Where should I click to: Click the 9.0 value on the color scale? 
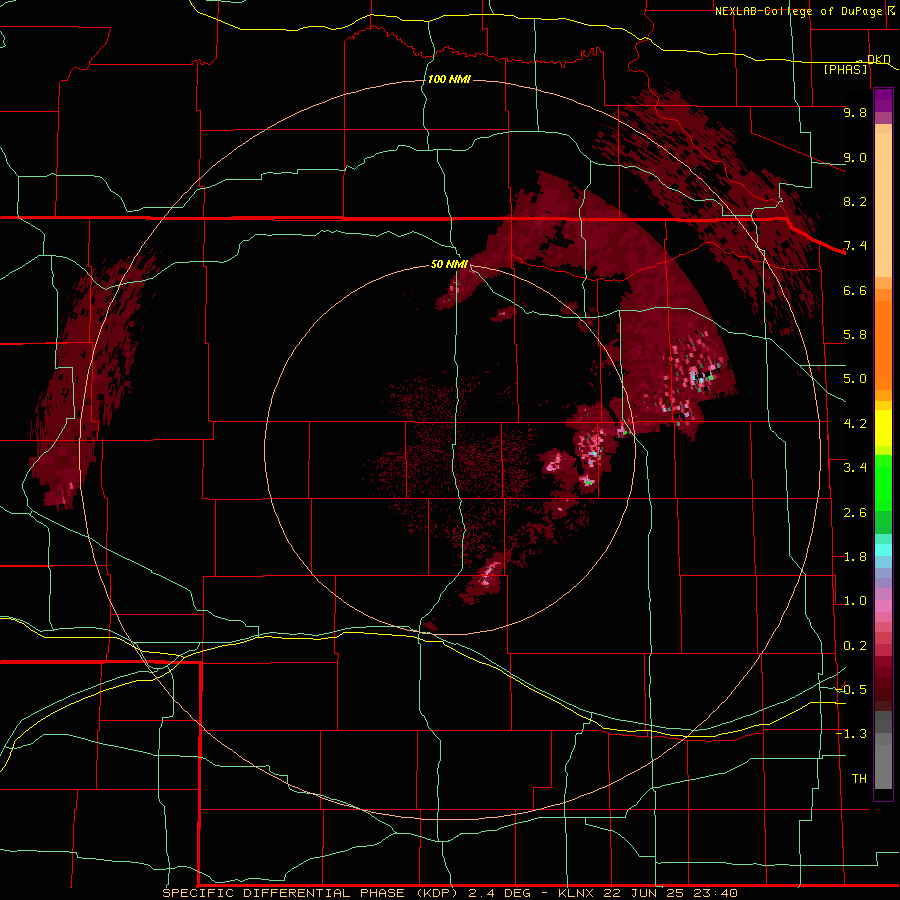pyautogui.click(x=855, y=157)
